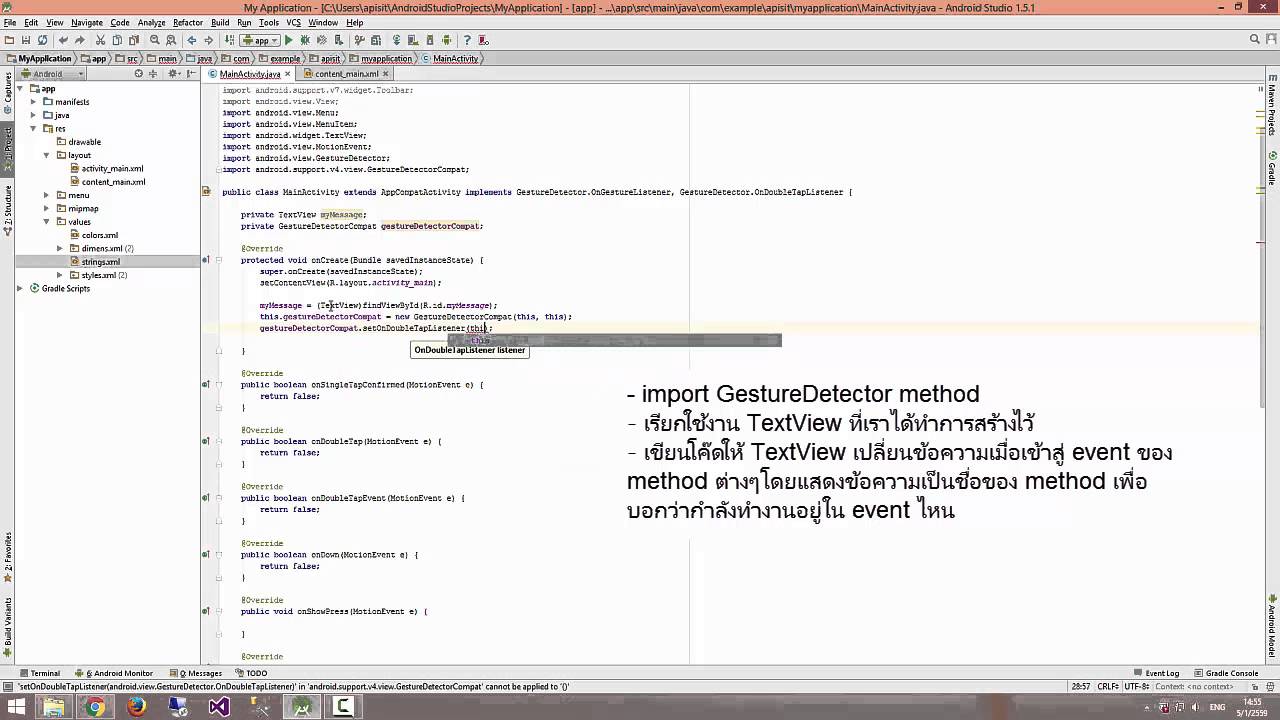Expand the menu folder
The width and height of the screenshot is (1280, 720).
46,195
